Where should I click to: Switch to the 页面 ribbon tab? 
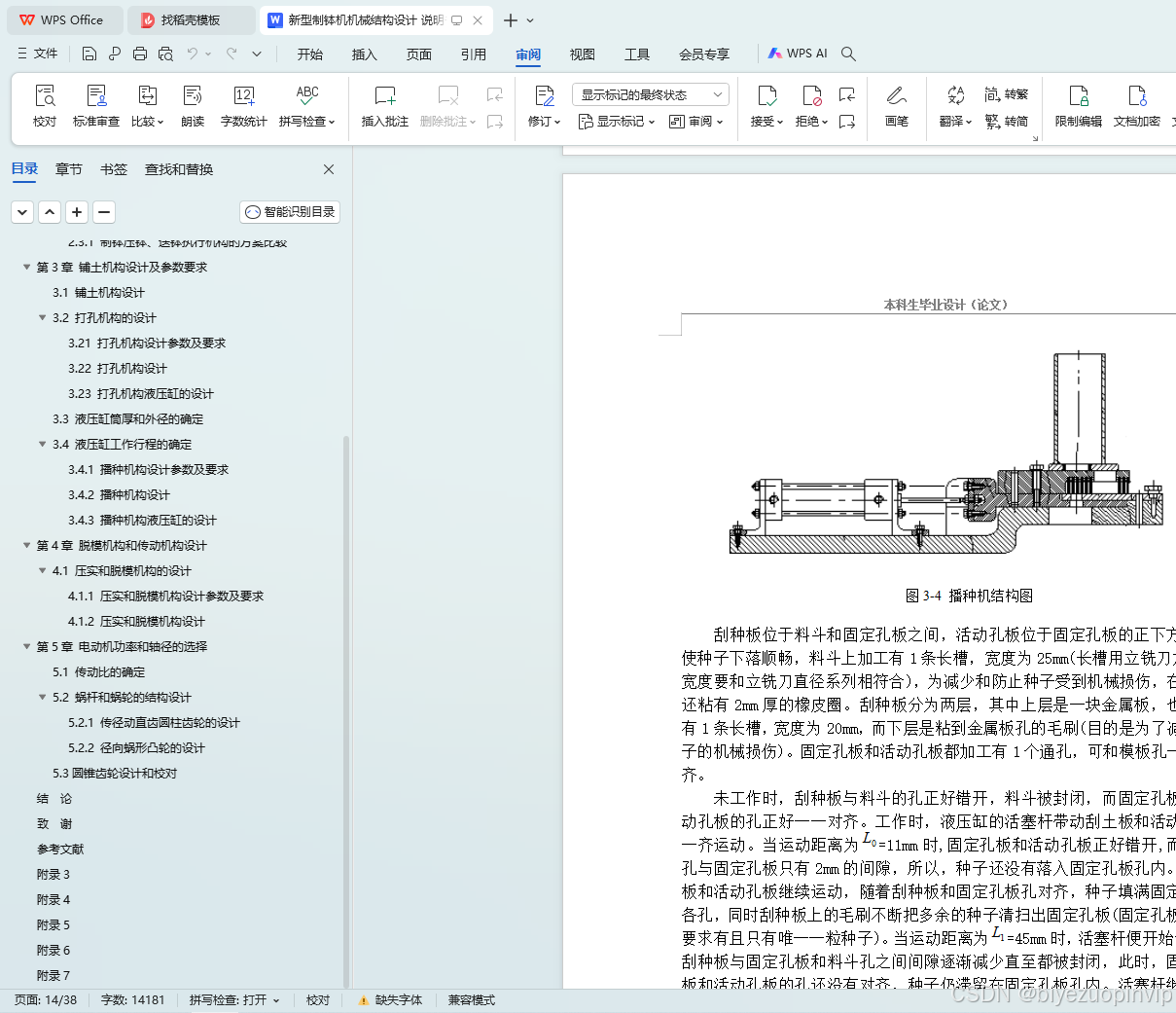click(419, 54)
